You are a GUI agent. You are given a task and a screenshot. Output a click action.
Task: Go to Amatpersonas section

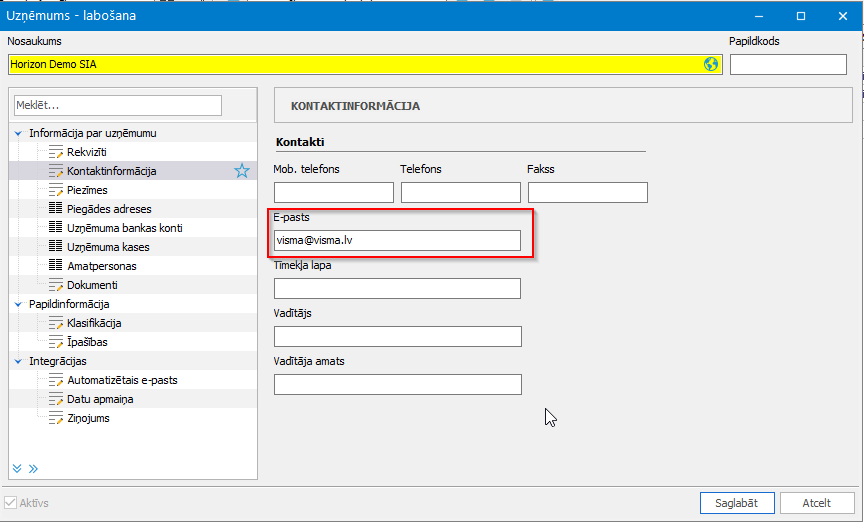(x=102, y=266)
